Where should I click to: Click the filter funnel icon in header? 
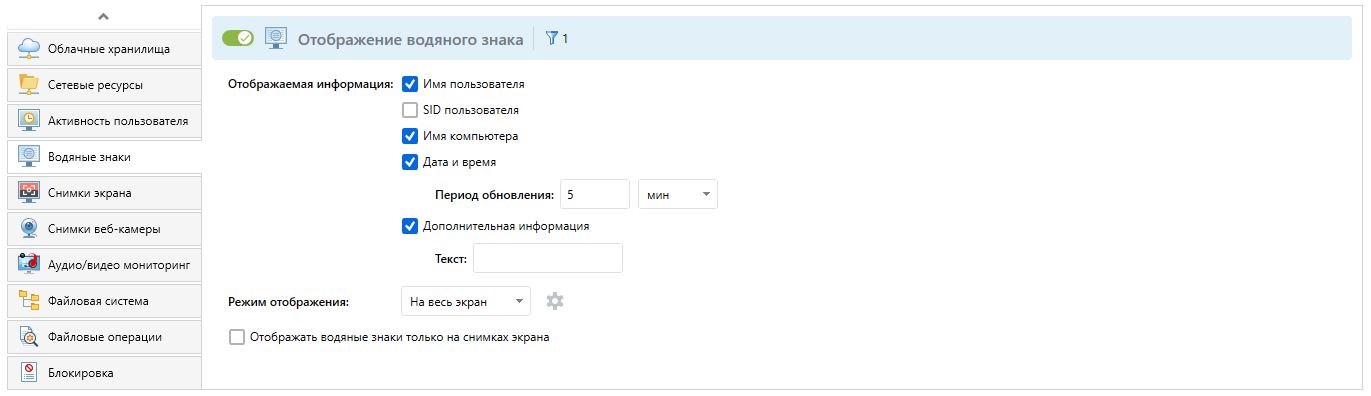click(x=551, y=39)
